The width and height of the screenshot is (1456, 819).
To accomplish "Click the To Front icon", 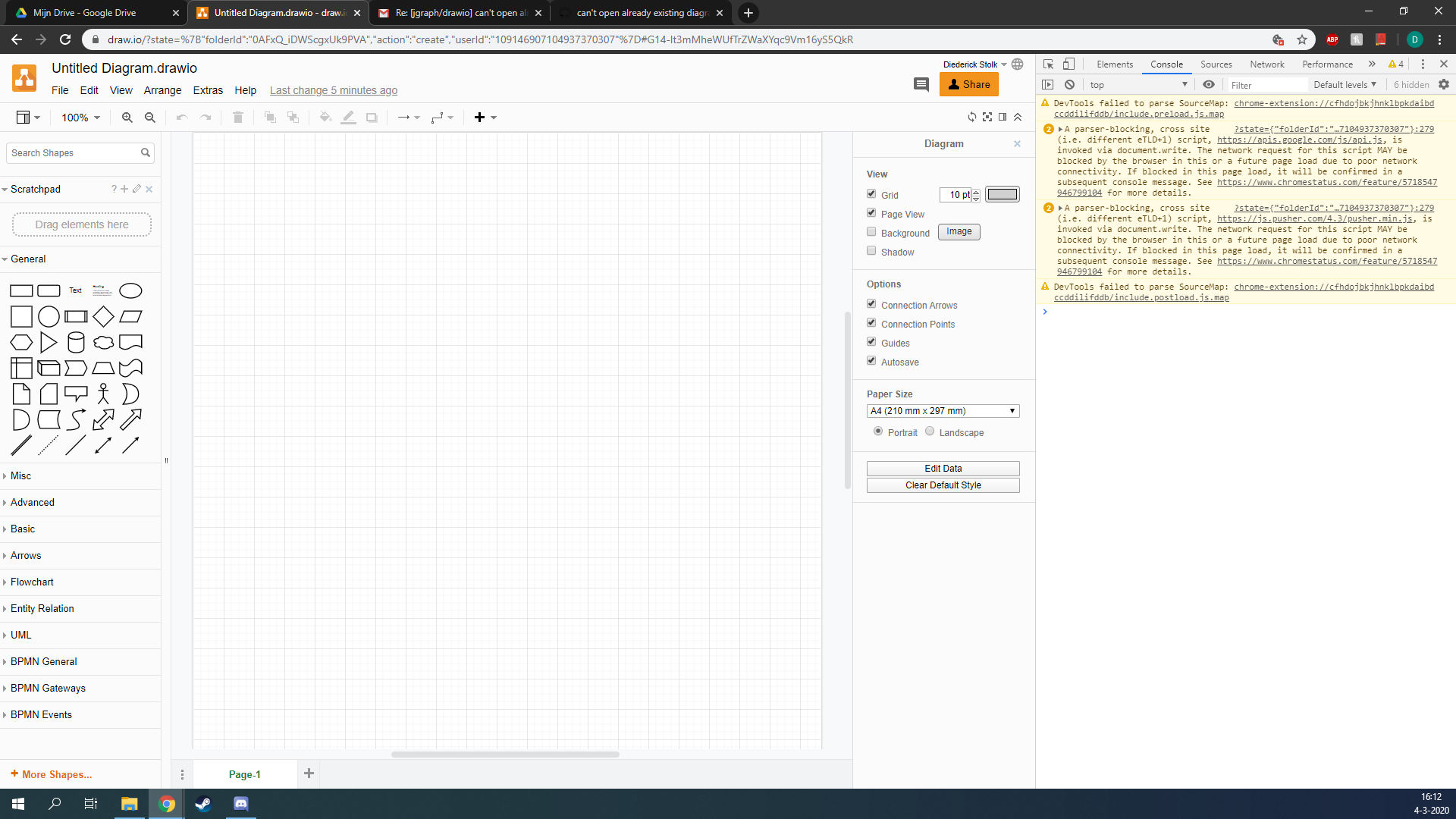I will [270, 117].
